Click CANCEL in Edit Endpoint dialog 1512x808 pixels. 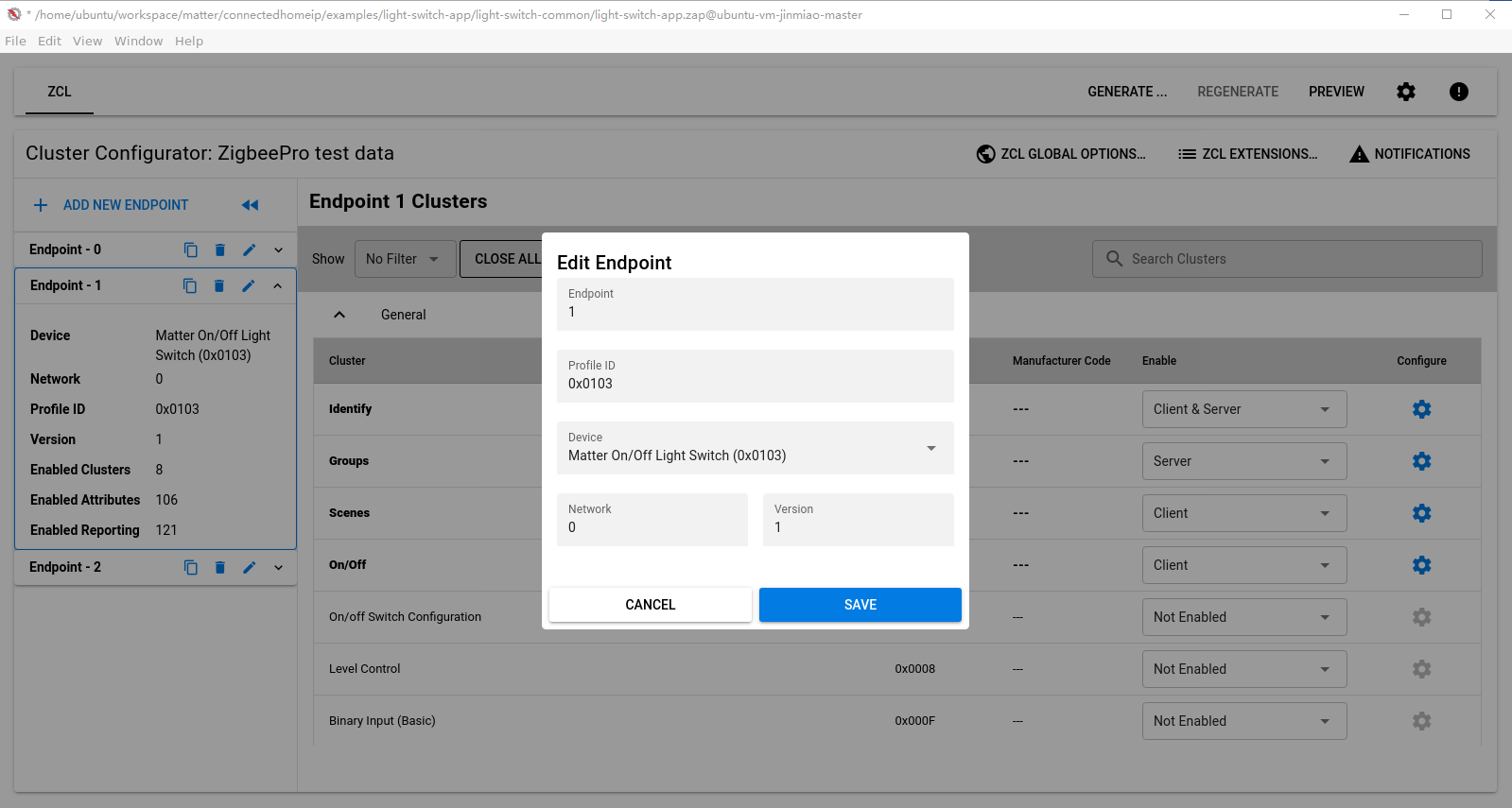pos(651,605)
